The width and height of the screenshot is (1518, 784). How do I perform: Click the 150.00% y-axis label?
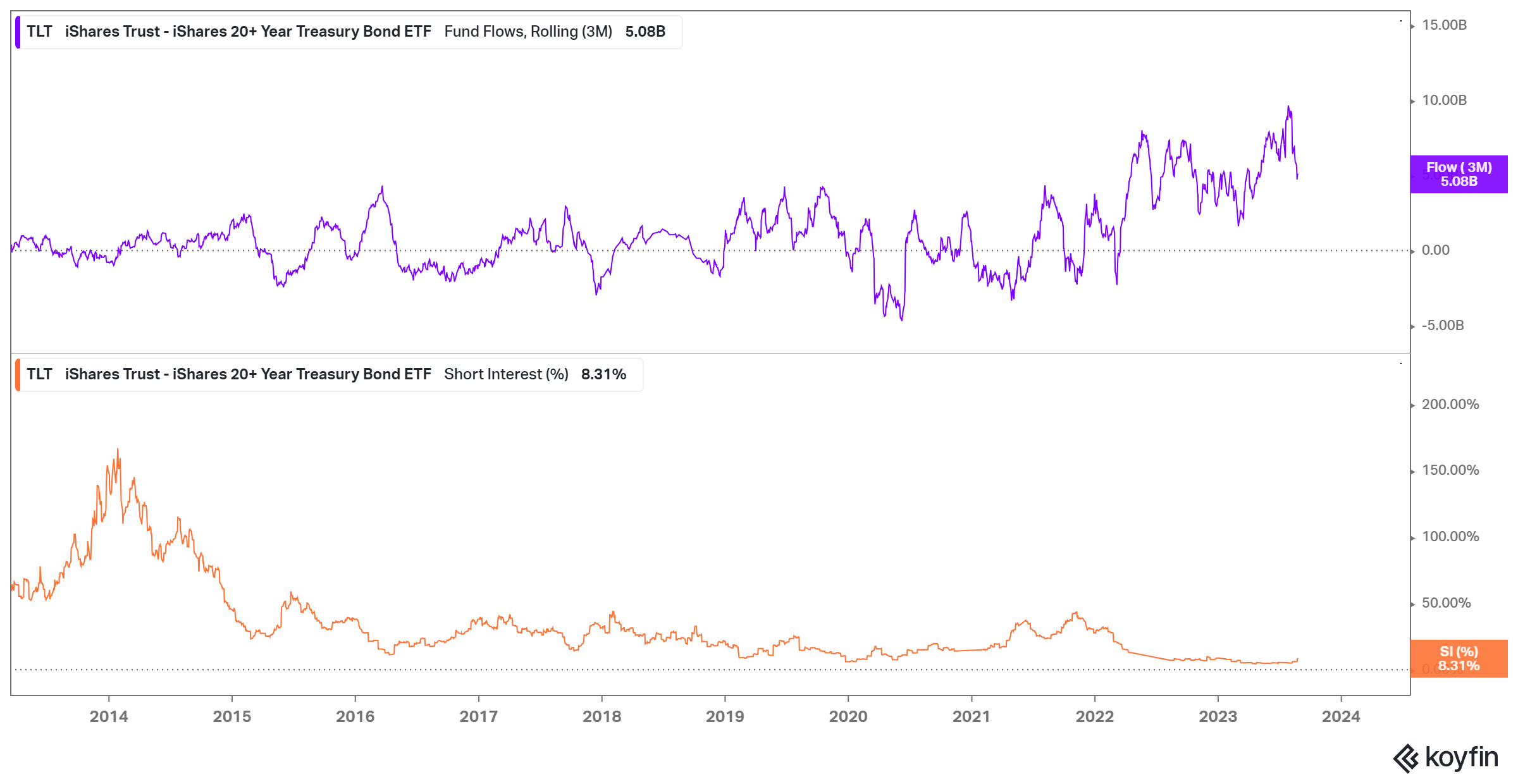point(1450,470)
